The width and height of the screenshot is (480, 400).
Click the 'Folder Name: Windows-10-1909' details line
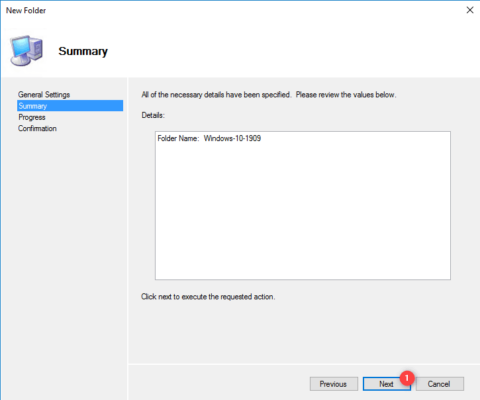click(x=209, y=138)
